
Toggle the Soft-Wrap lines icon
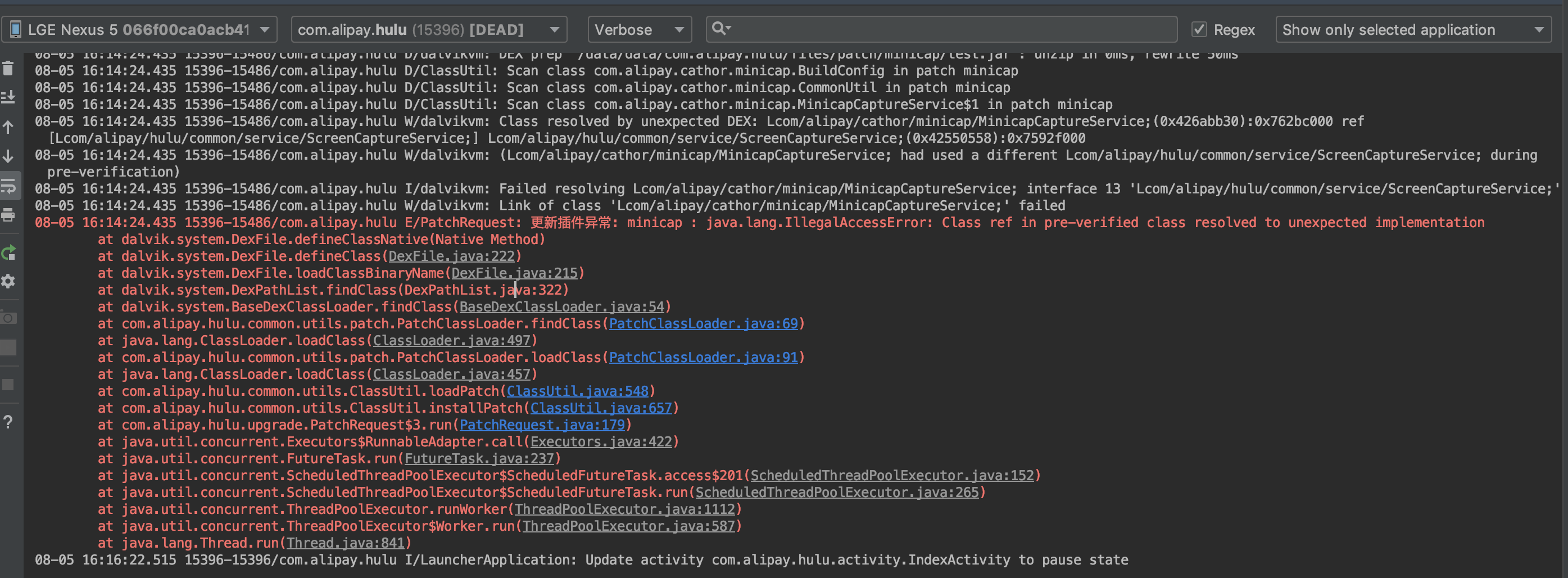tap(8, 186)
